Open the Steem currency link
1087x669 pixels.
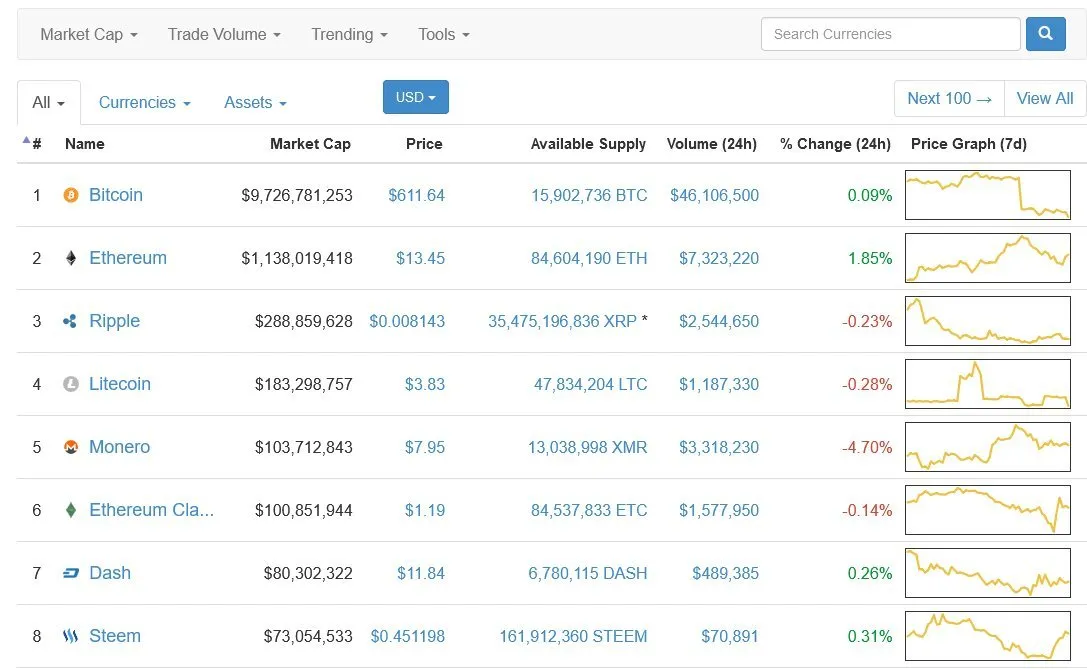click(115, 636)
